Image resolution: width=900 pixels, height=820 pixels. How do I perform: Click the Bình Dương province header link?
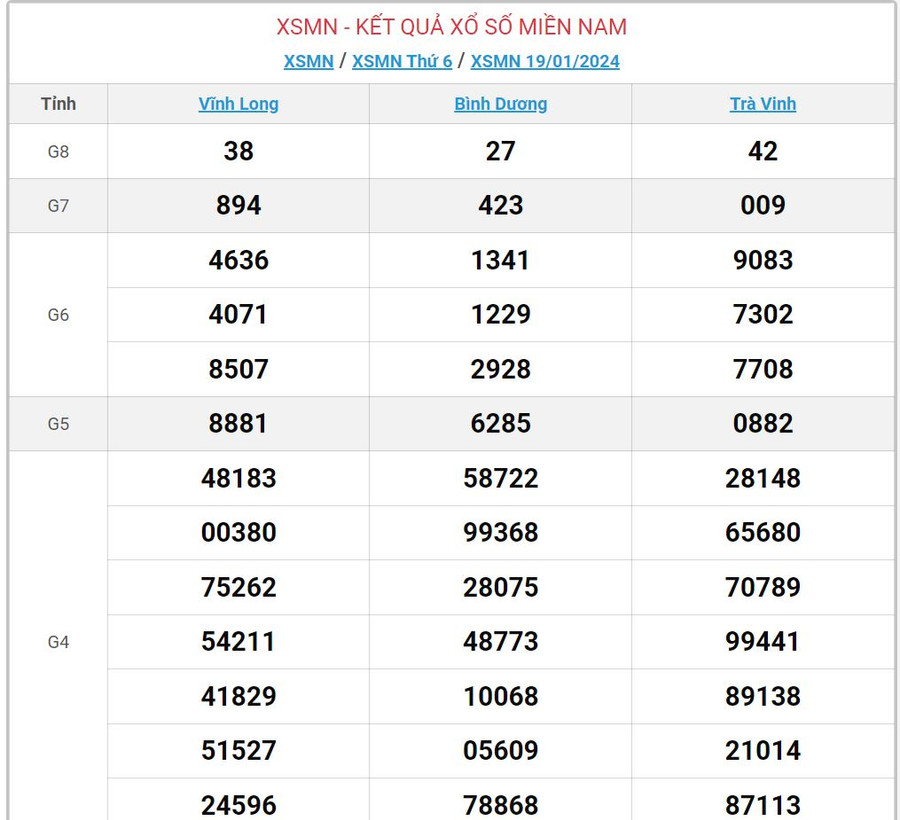[500, 104]
